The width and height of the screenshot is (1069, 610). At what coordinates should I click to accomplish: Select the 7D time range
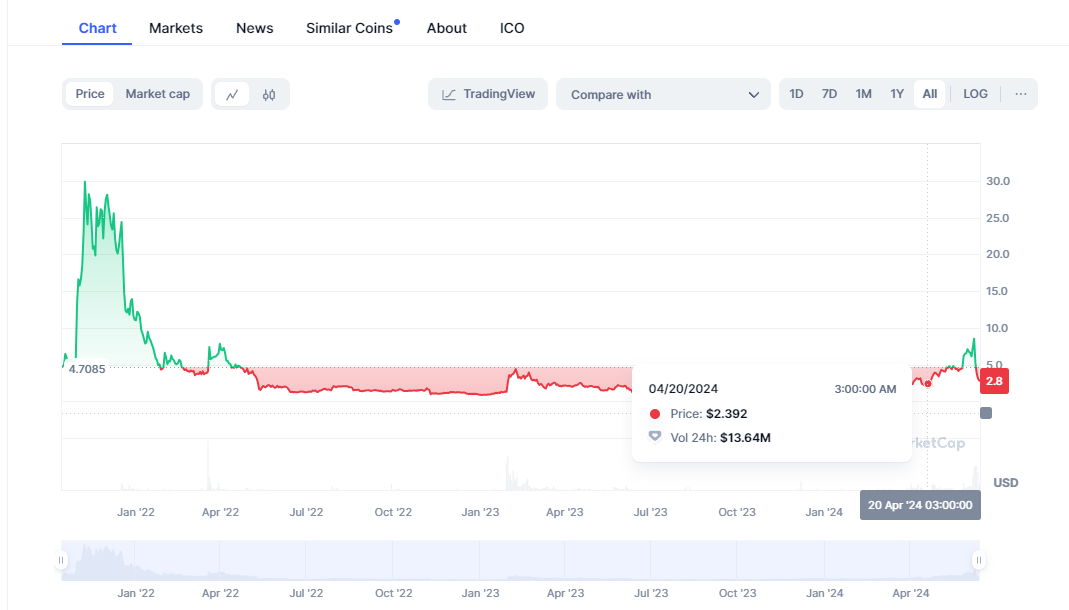click(829, 94)
